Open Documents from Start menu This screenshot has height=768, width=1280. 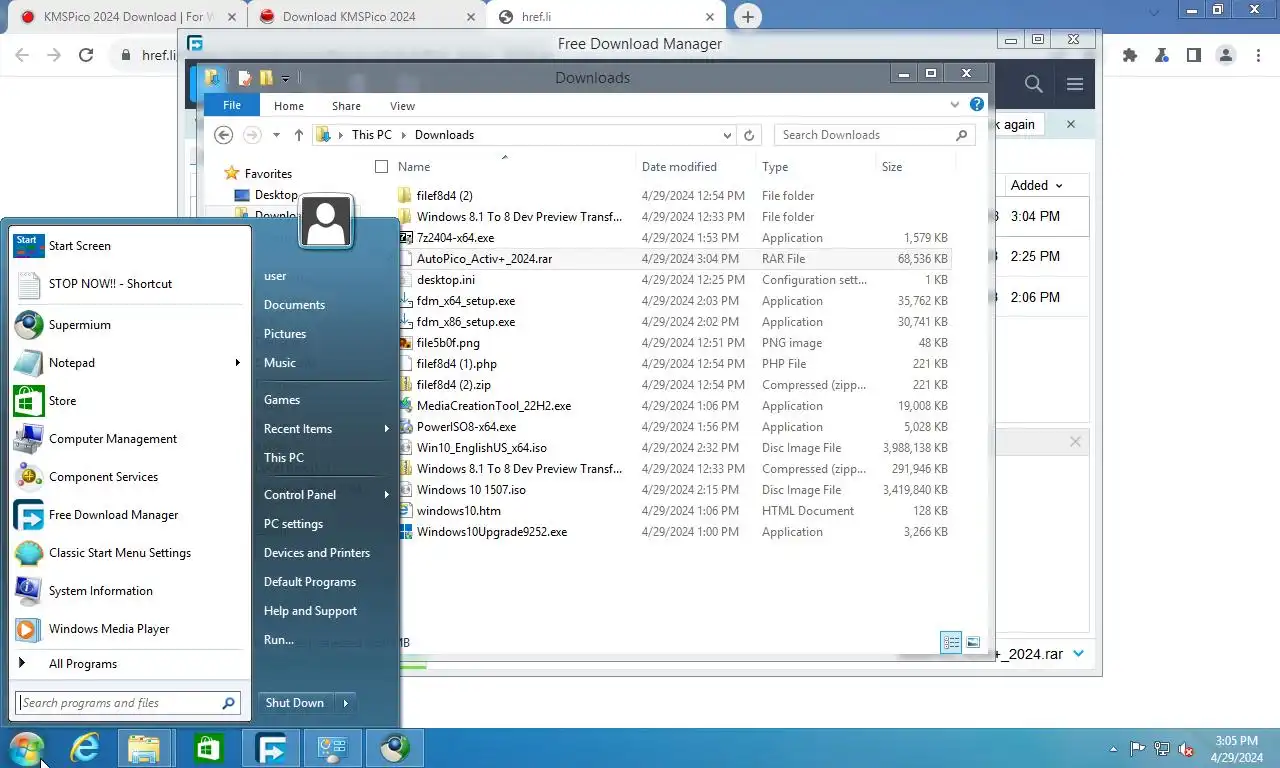(x=294, y=305)
